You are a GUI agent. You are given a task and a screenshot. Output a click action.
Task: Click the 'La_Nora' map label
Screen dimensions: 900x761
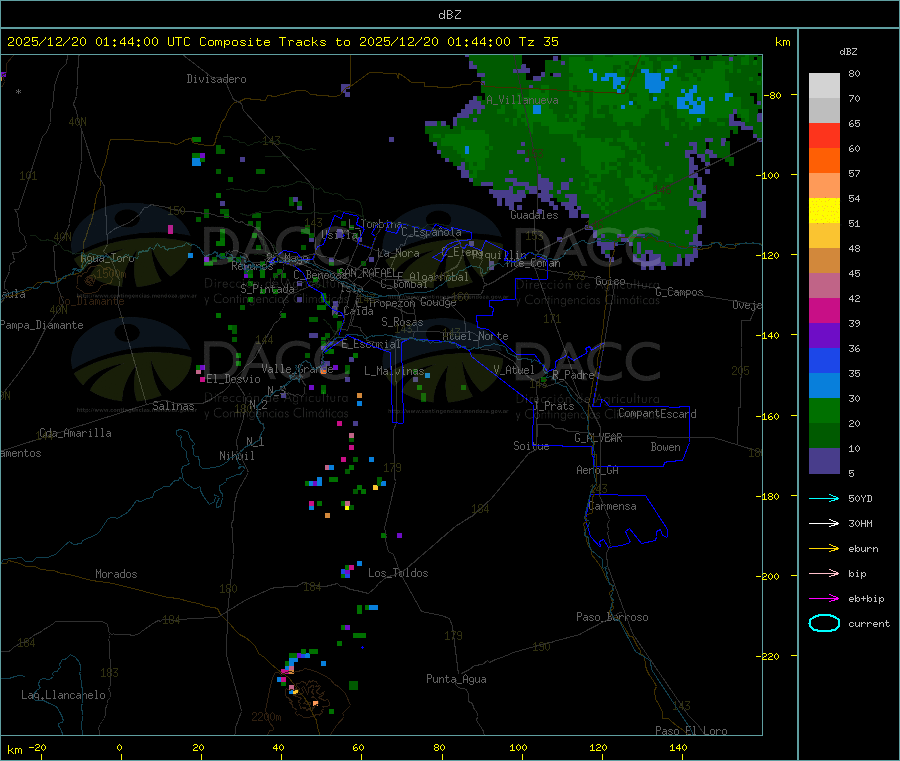click(398, 253)
